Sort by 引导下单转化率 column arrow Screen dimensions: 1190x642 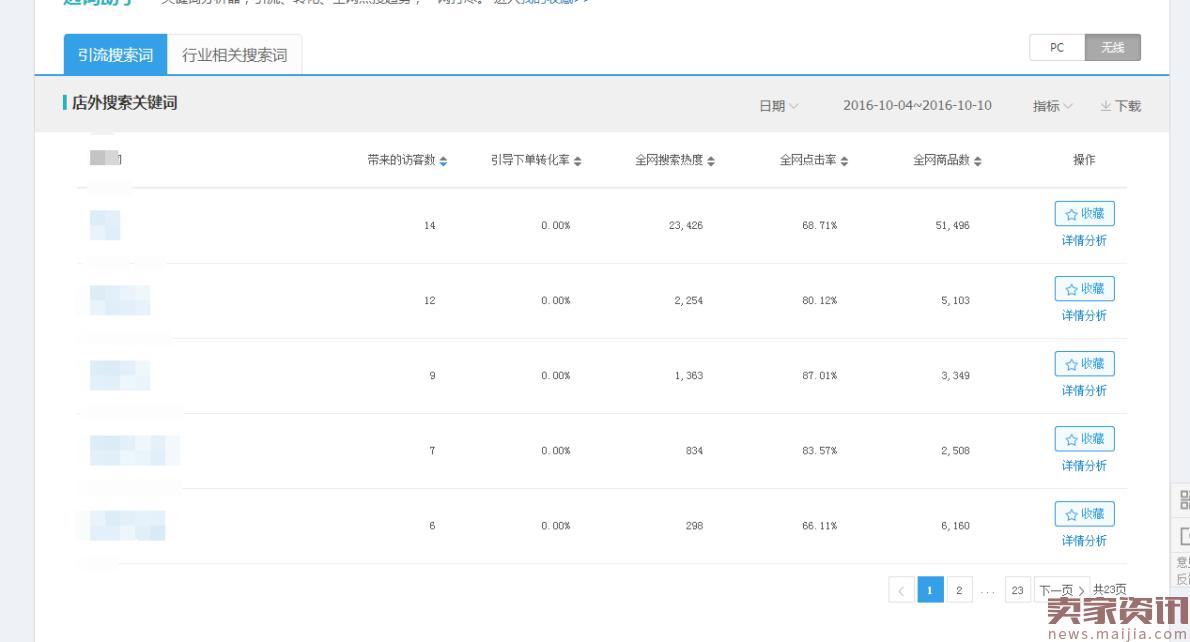point(577,161)
